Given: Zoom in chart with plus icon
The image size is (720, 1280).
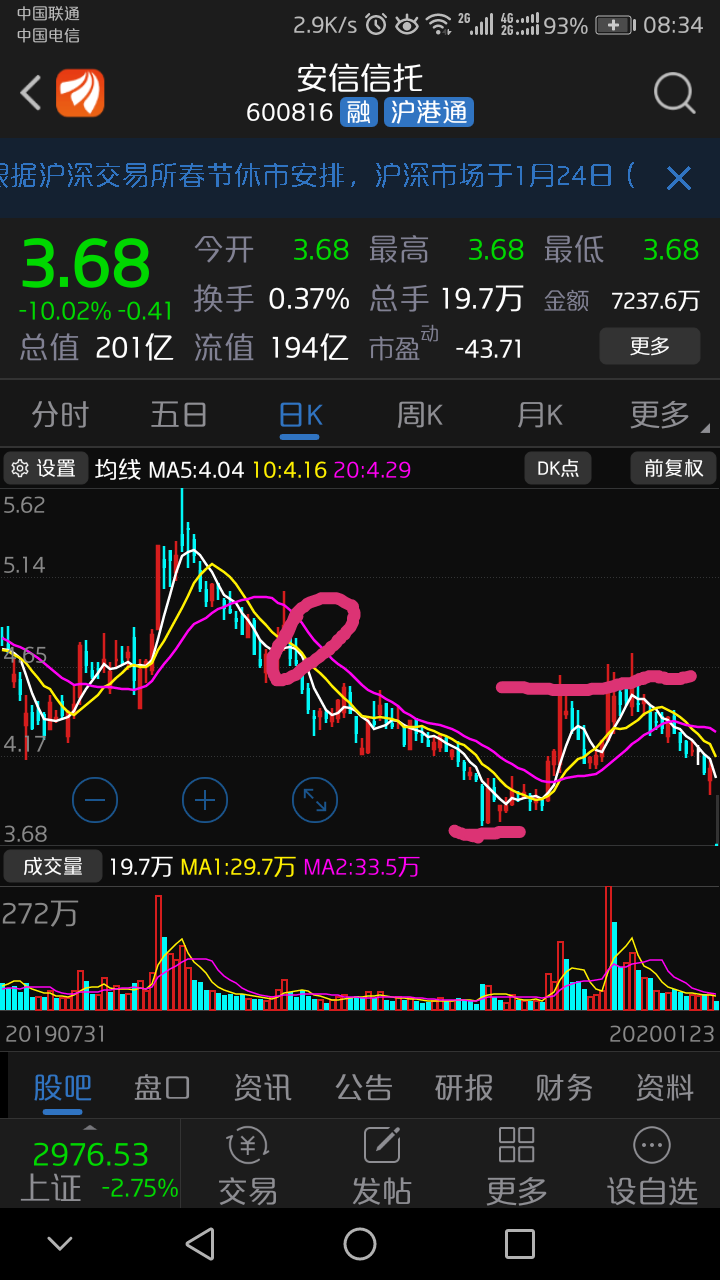Looking at the screenshot, I should pos(205,800).
